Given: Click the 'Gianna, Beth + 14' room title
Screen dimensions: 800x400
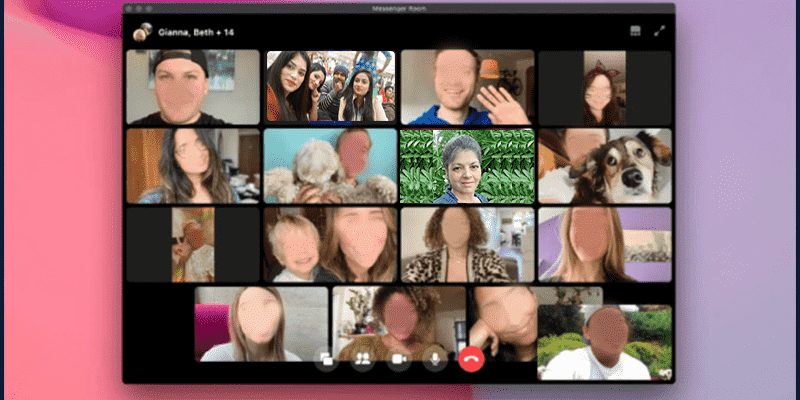Looking at the screenshot, I should pos(196,32).
